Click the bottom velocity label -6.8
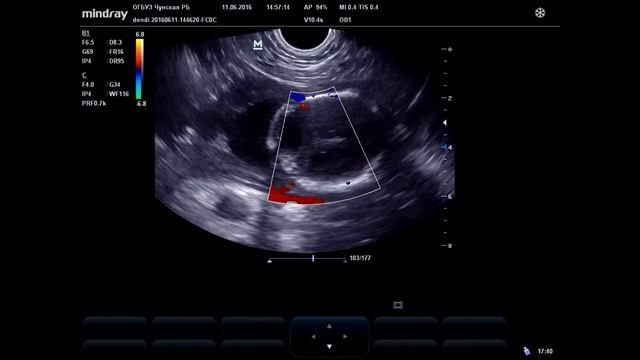The image size is (640, 360). click(141, 104)
